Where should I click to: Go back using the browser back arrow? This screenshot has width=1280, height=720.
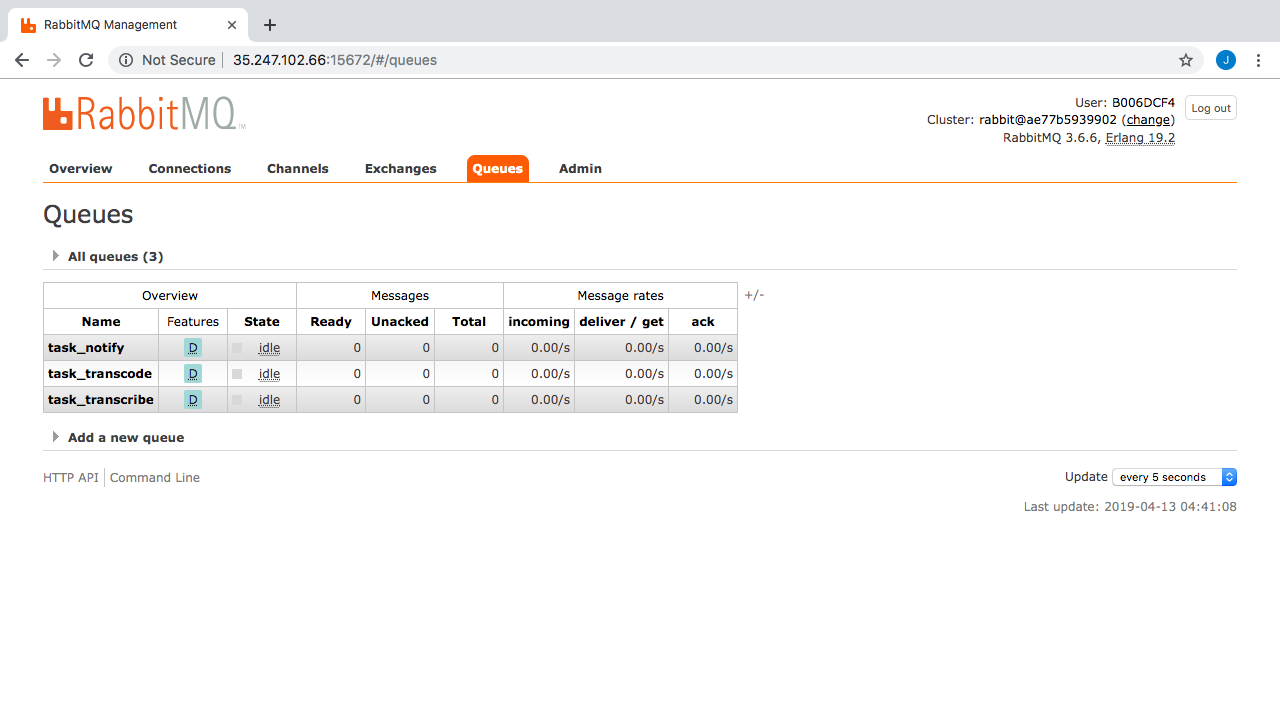point(22,60)
